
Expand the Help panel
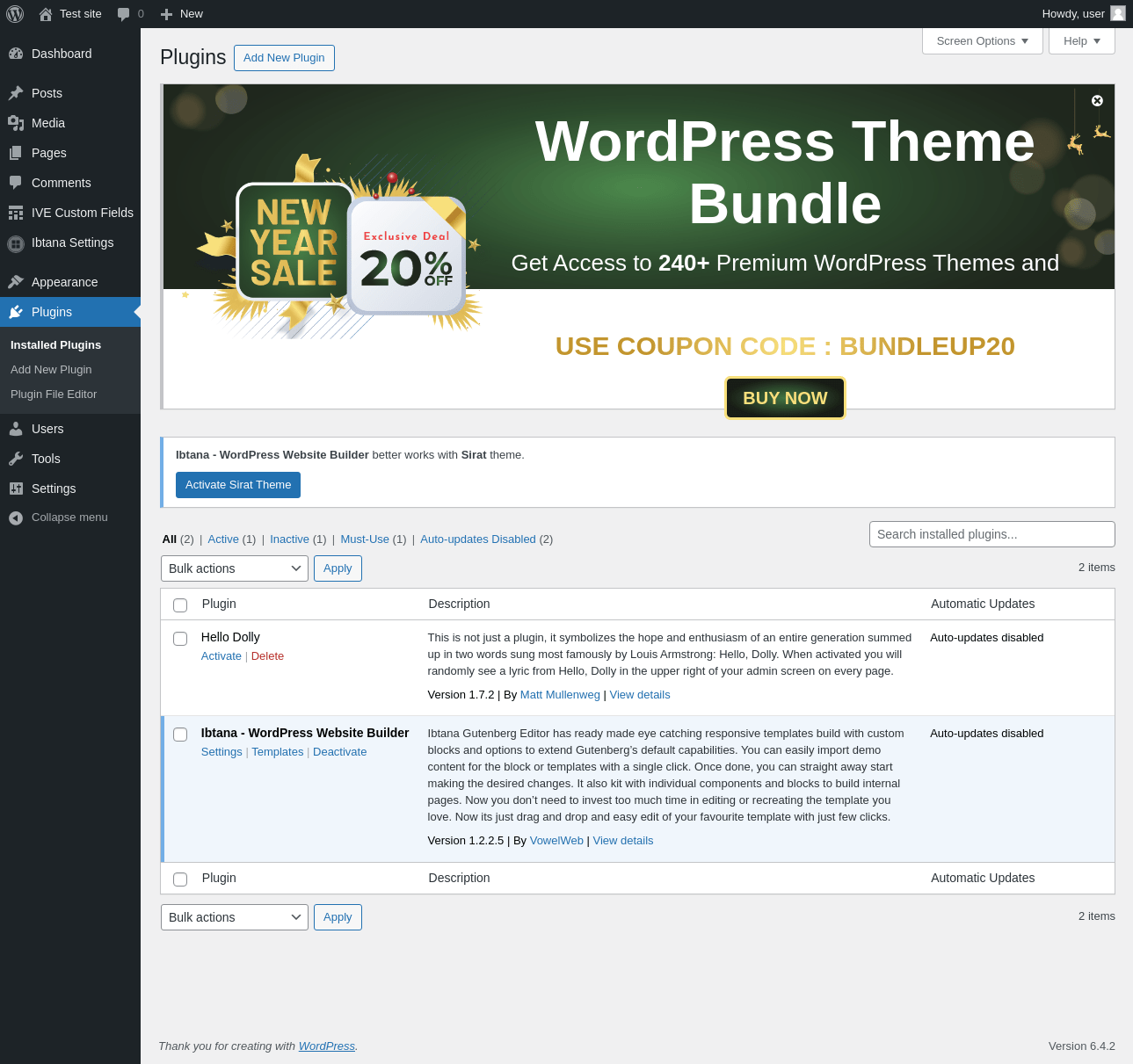point(1082,41)
